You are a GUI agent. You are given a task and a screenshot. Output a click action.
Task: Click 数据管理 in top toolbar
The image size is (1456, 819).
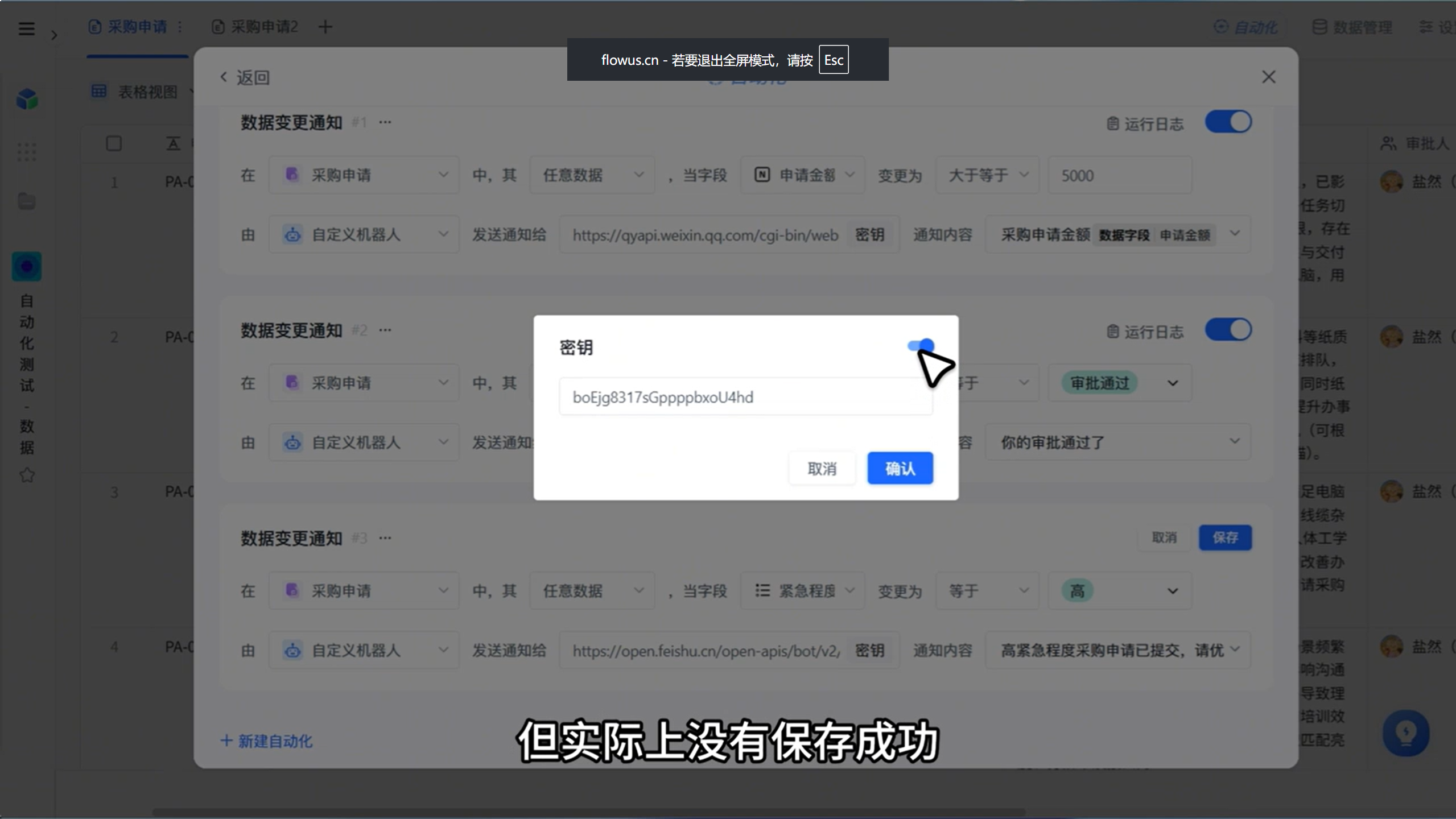1352,27
